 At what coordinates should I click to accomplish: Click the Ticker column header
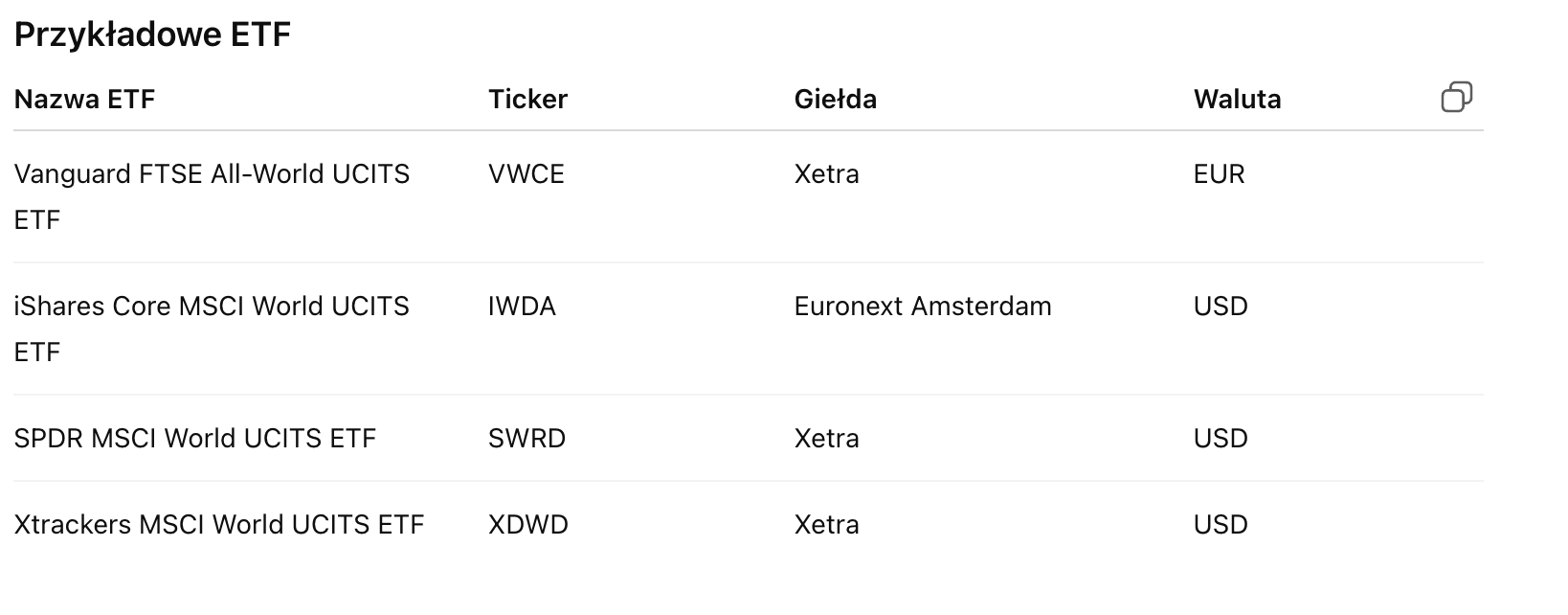(x=527, y=100)
